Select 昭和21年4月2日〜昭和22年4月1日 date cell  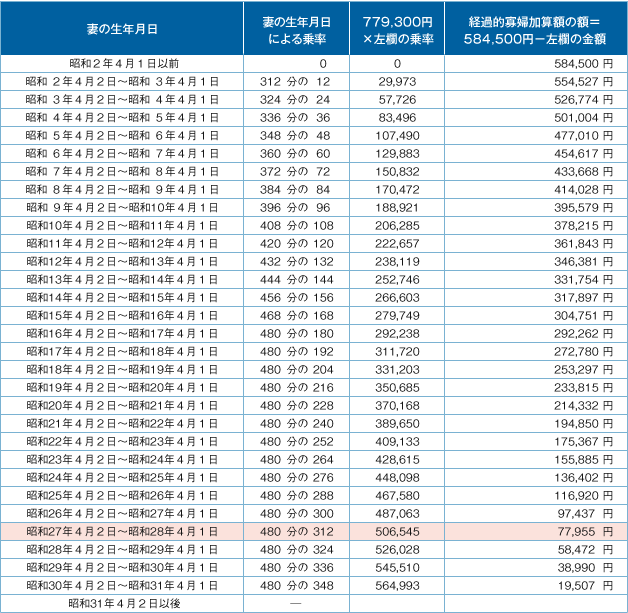coord(122,424)
